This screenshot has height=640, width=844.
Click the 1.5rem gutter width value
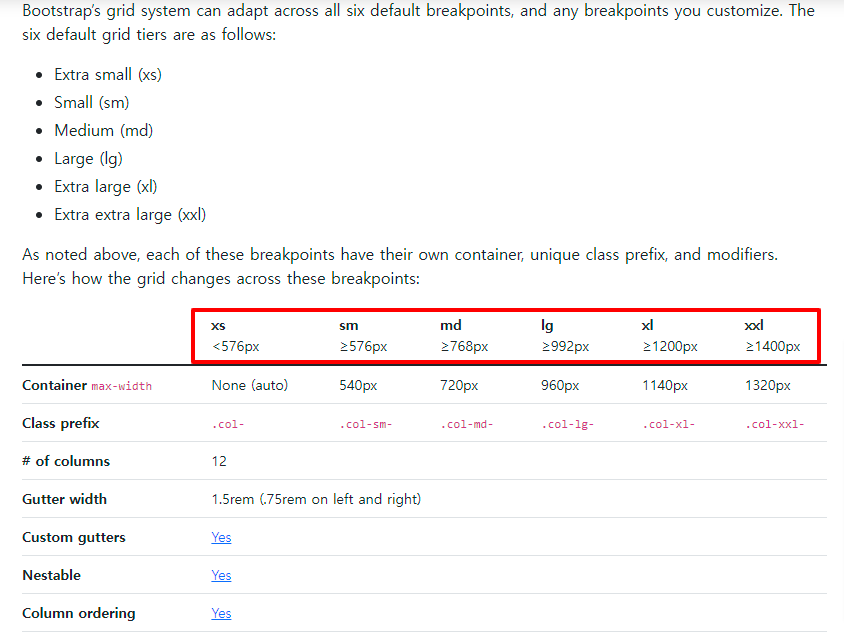(316, 500)
